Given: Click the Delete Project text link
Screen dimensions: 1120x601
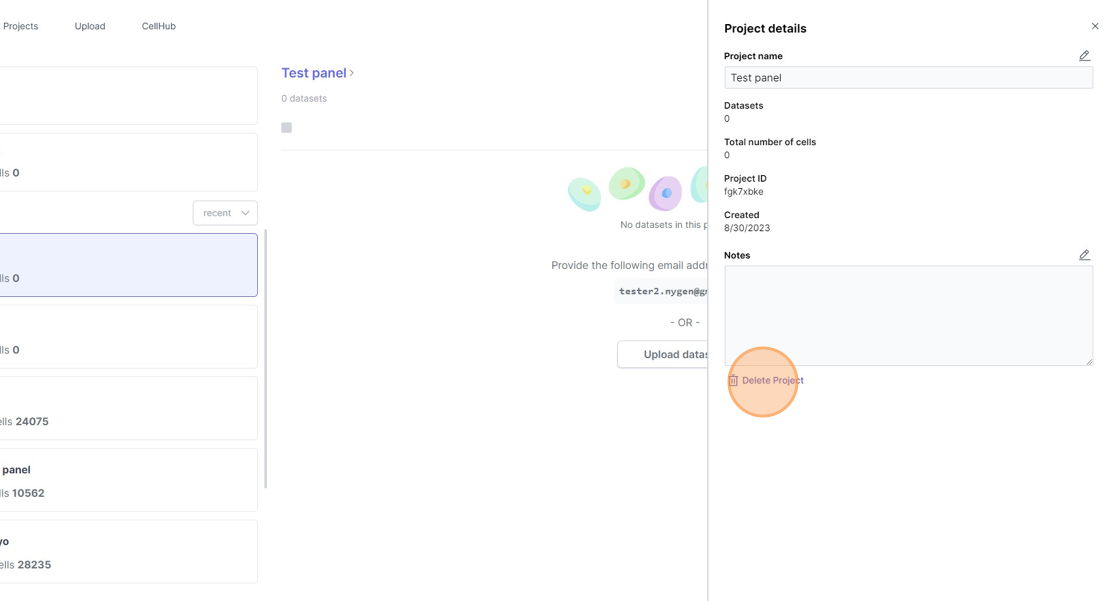Looking at the screenshot, I should (x=773, y=380).
